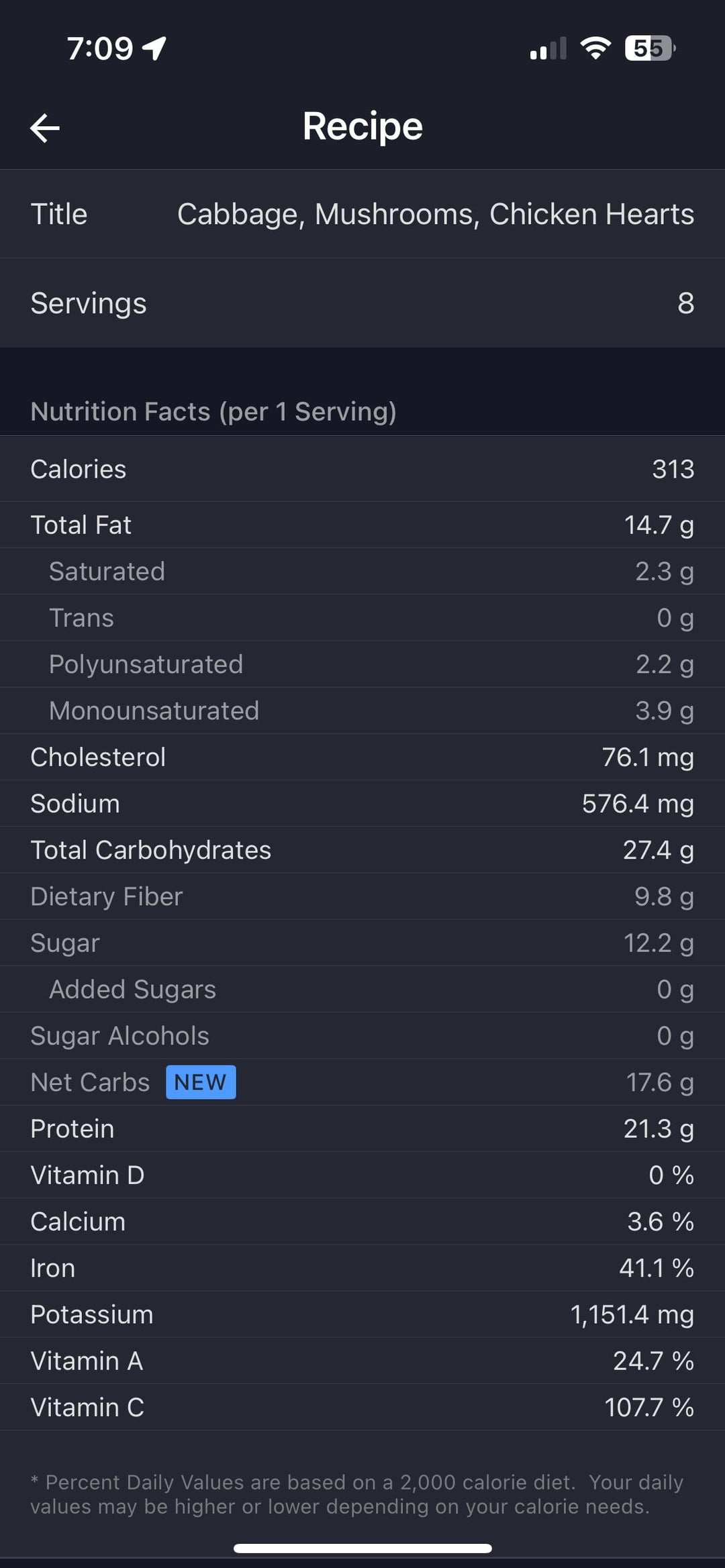Change the Servings value of 8
725x1568 pixels.
[685, 303]
